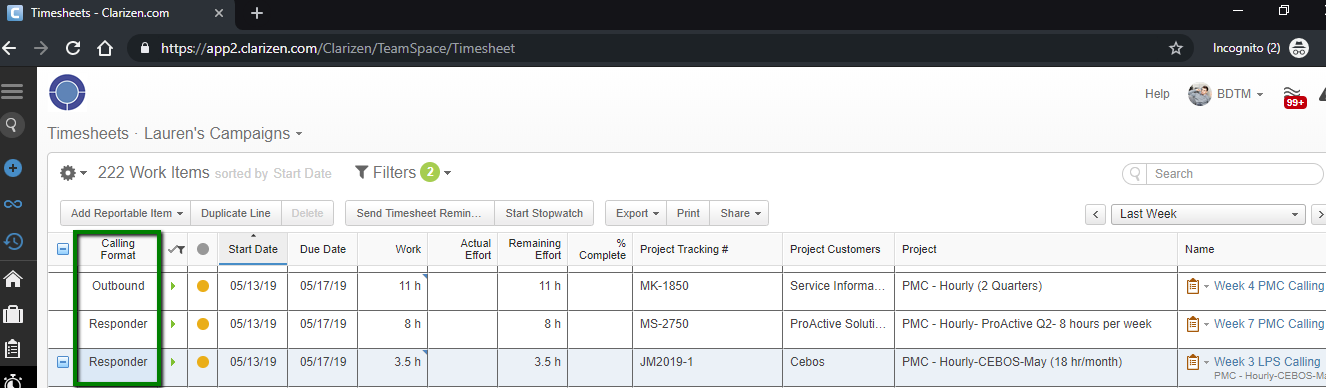Open the Share menu

coord(739,213)
